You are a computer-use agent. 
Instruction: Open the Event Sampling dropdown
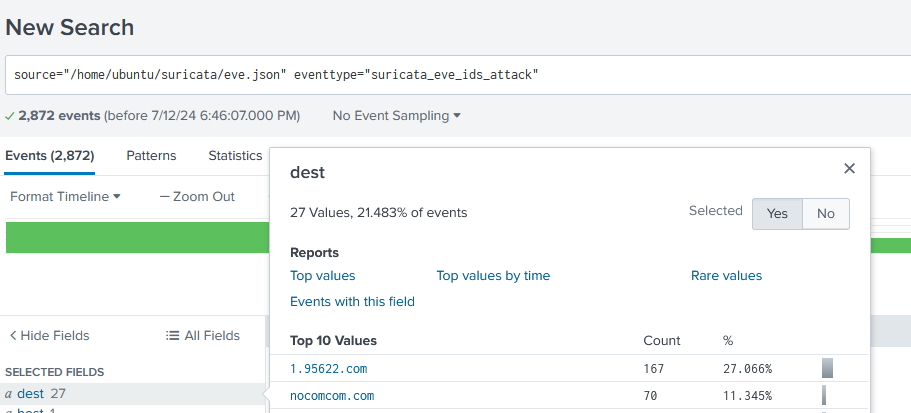pos(397,116)
